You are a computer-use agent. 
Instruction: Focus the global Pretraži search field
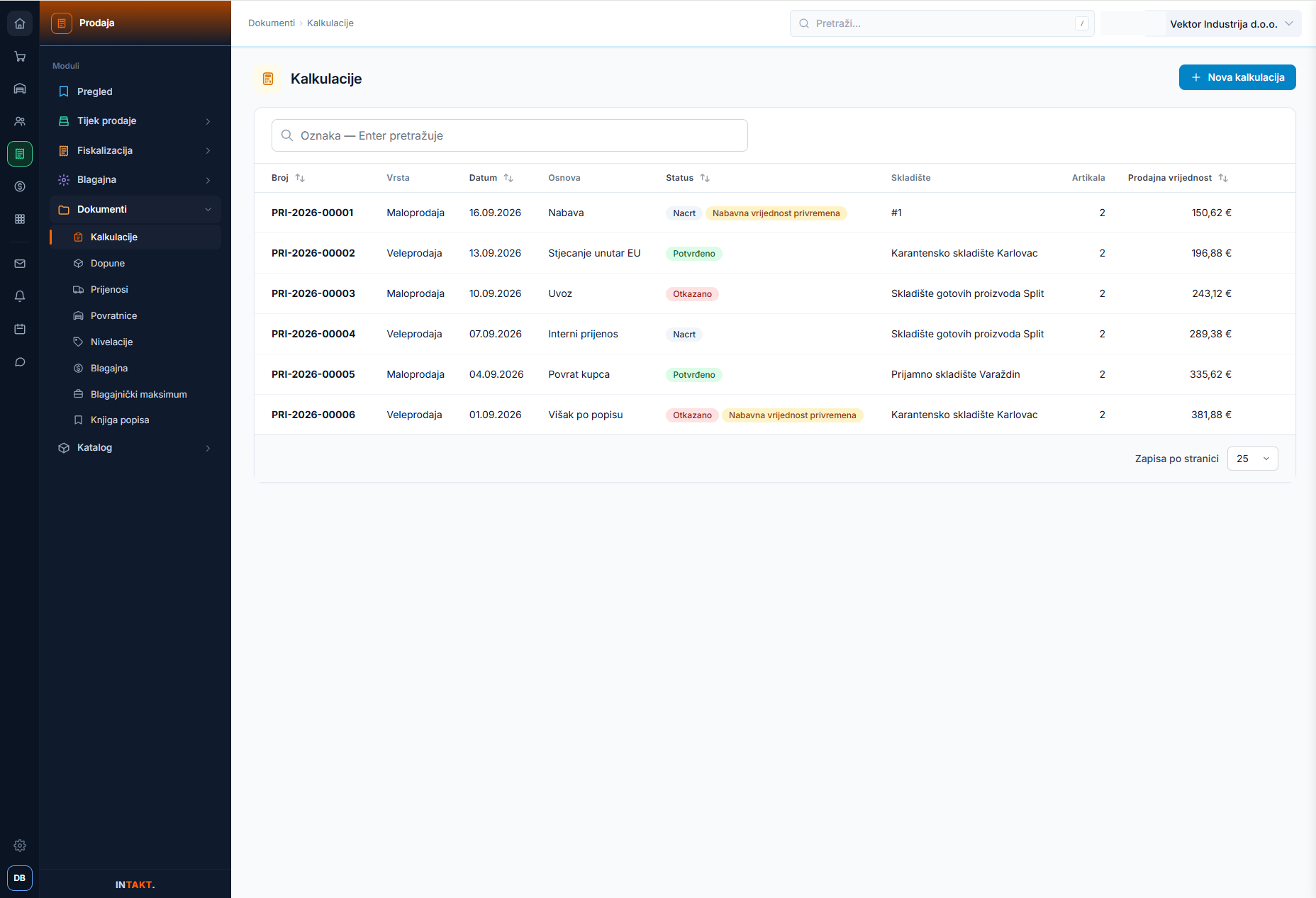[x=942, y=23]
